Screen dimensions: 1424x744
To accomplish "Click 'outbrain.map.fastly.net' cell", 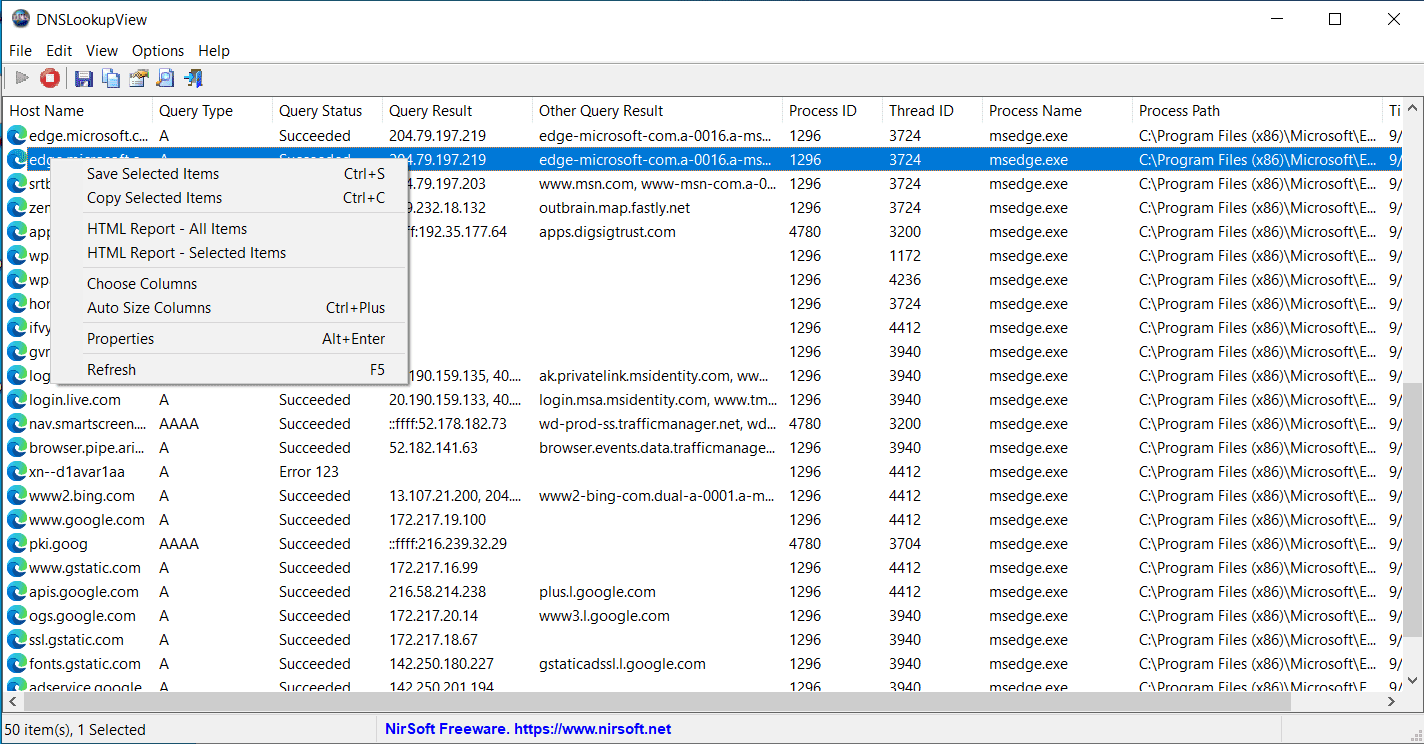I will pos(614,208).
